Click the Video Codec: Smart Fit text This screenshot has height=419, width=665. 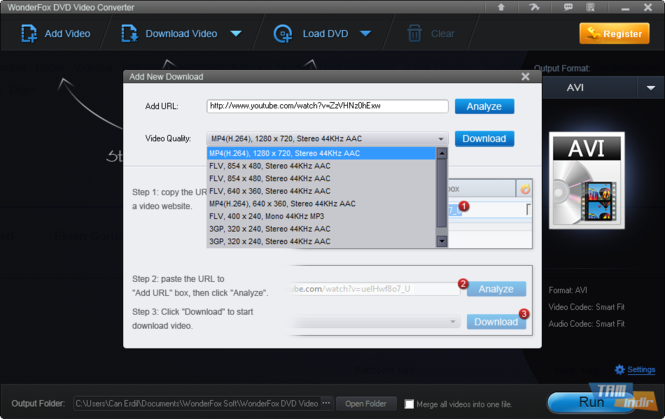coord(587,307)
